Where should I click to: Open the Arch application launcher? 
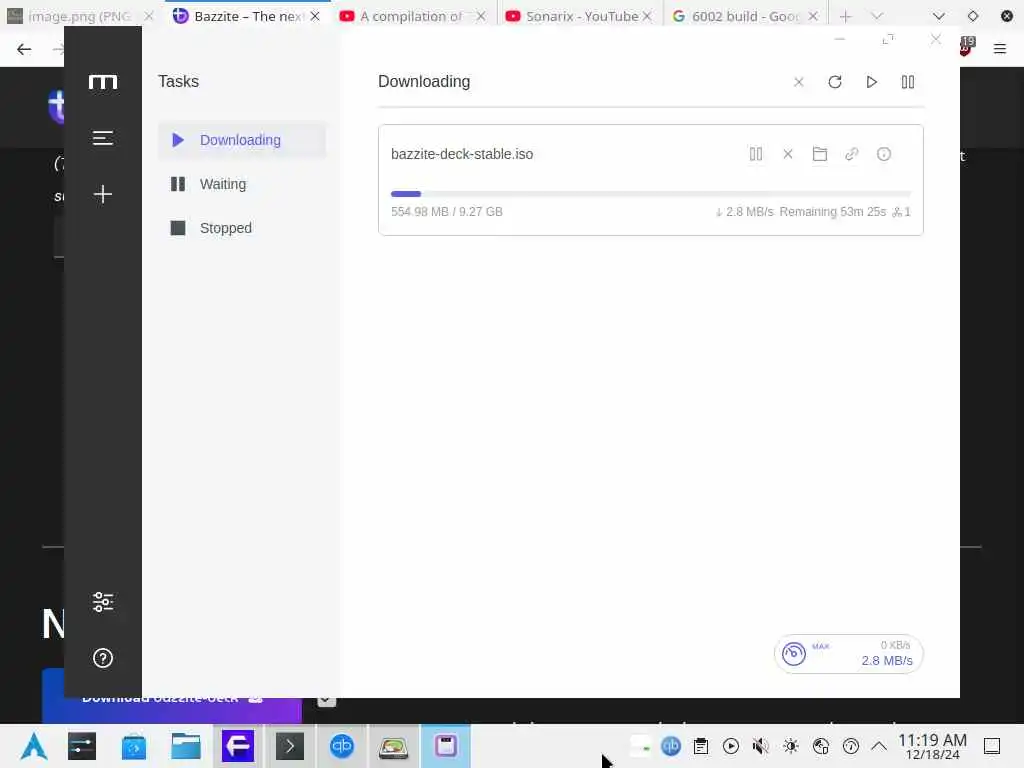[33, 746]
